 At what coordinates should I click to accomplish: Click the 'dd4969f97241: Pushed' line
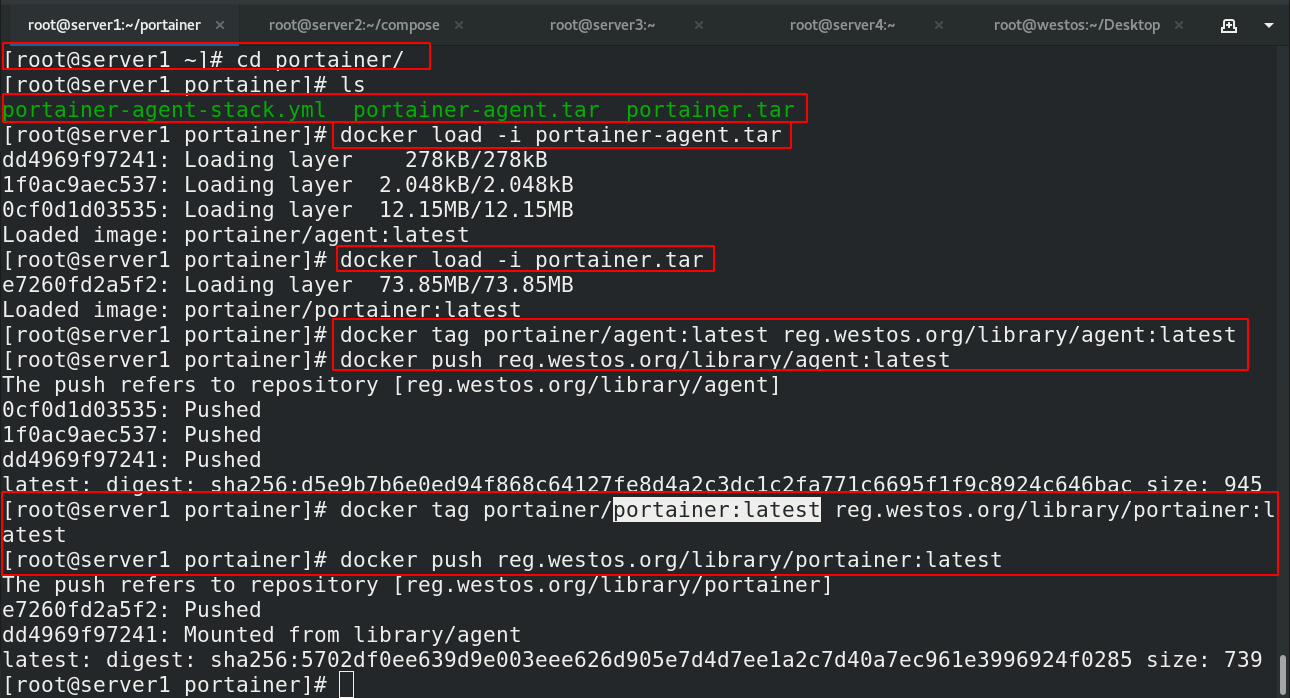point(132,459)
